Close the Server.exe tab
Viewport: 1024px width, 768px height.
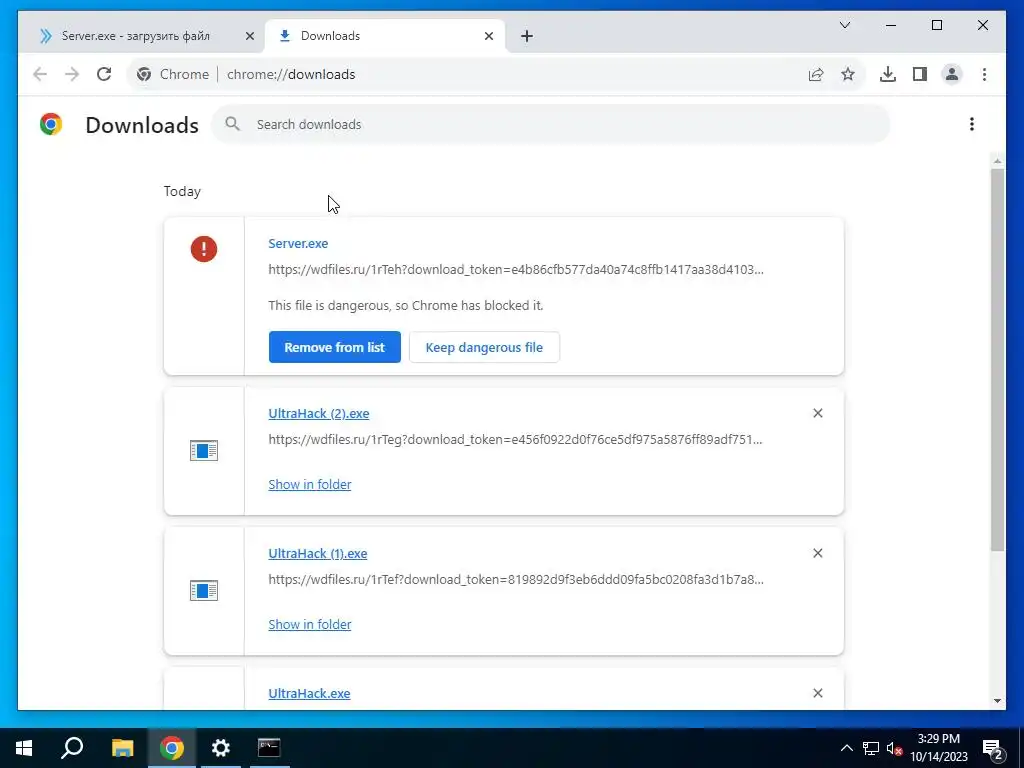point(249,36)
